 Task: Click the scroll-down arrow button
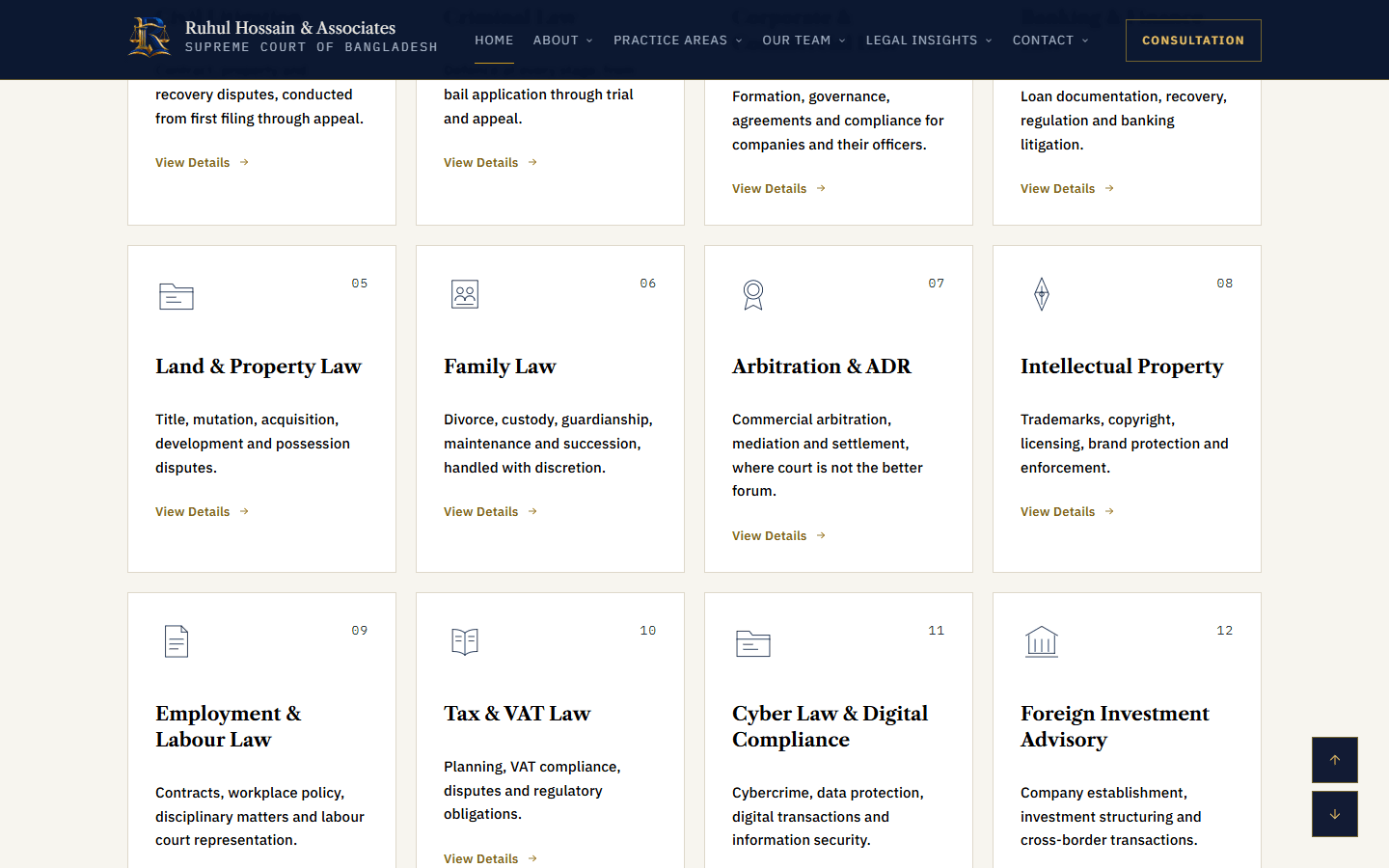[x=1335, y=814]
